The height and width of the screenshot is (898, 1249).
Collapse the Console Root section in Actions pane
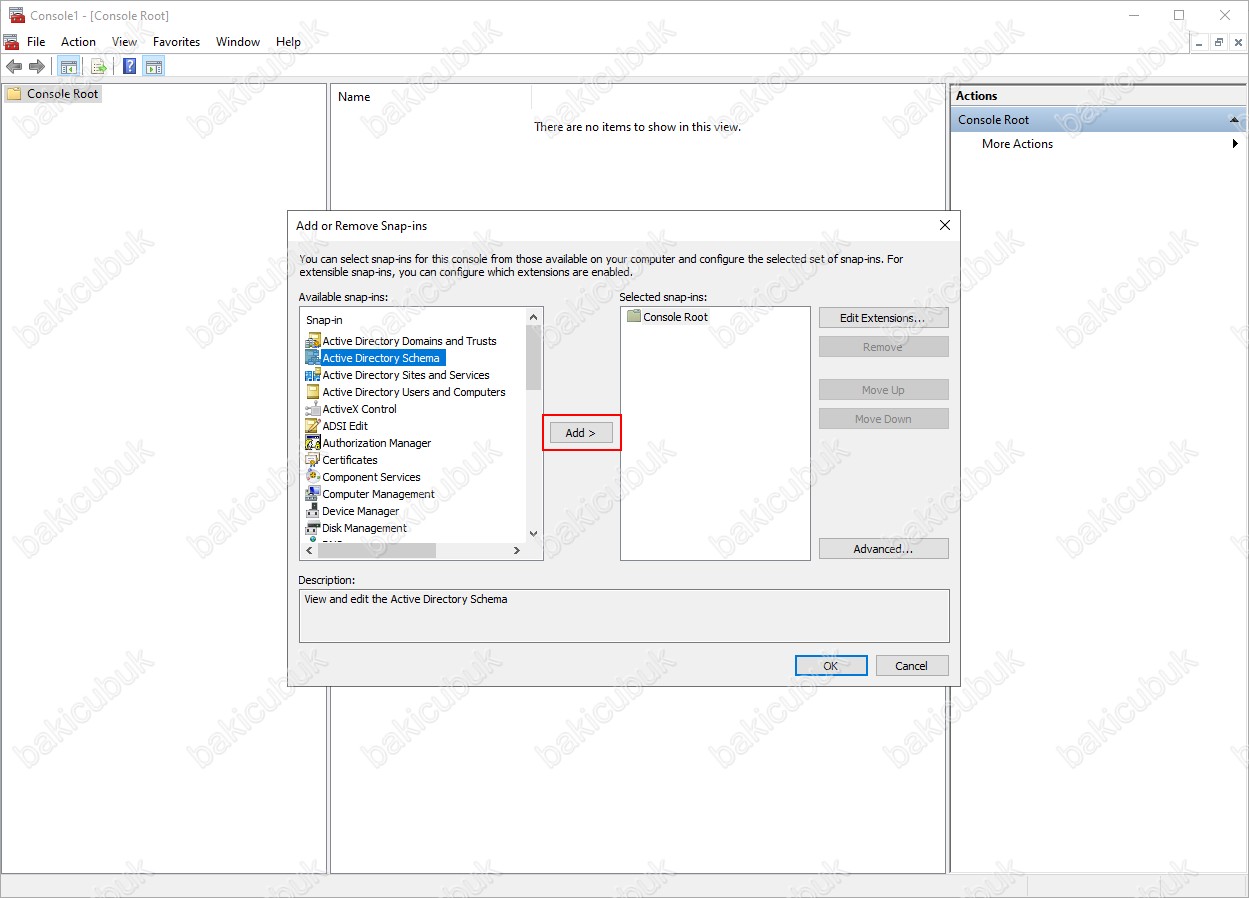pos(1235,120)
